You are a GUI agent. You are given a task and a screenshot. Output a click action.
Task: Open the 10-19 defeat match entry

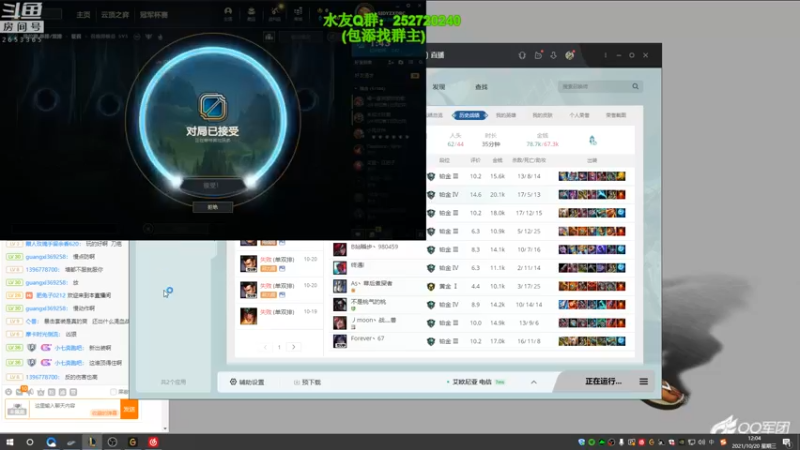[x=279, y=316]
